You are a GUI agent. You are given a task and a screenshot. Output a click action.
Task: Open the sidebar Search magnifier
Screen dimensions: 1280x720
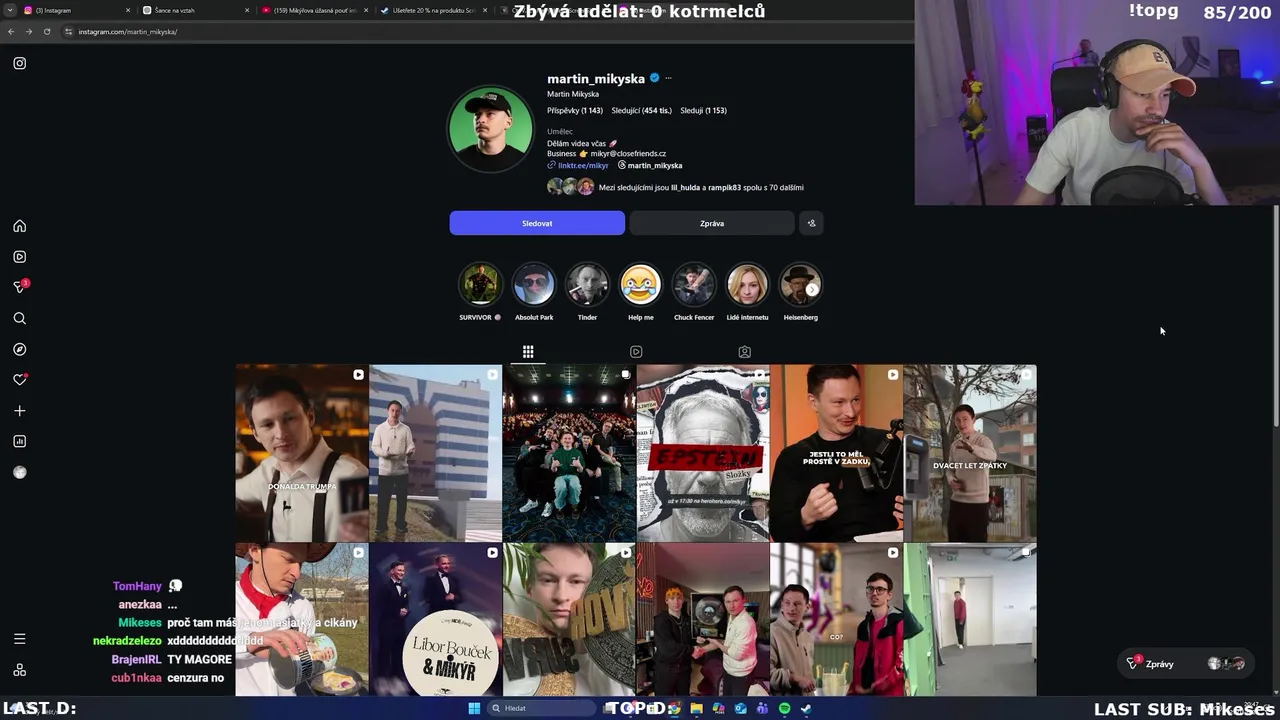pos(19,318)
